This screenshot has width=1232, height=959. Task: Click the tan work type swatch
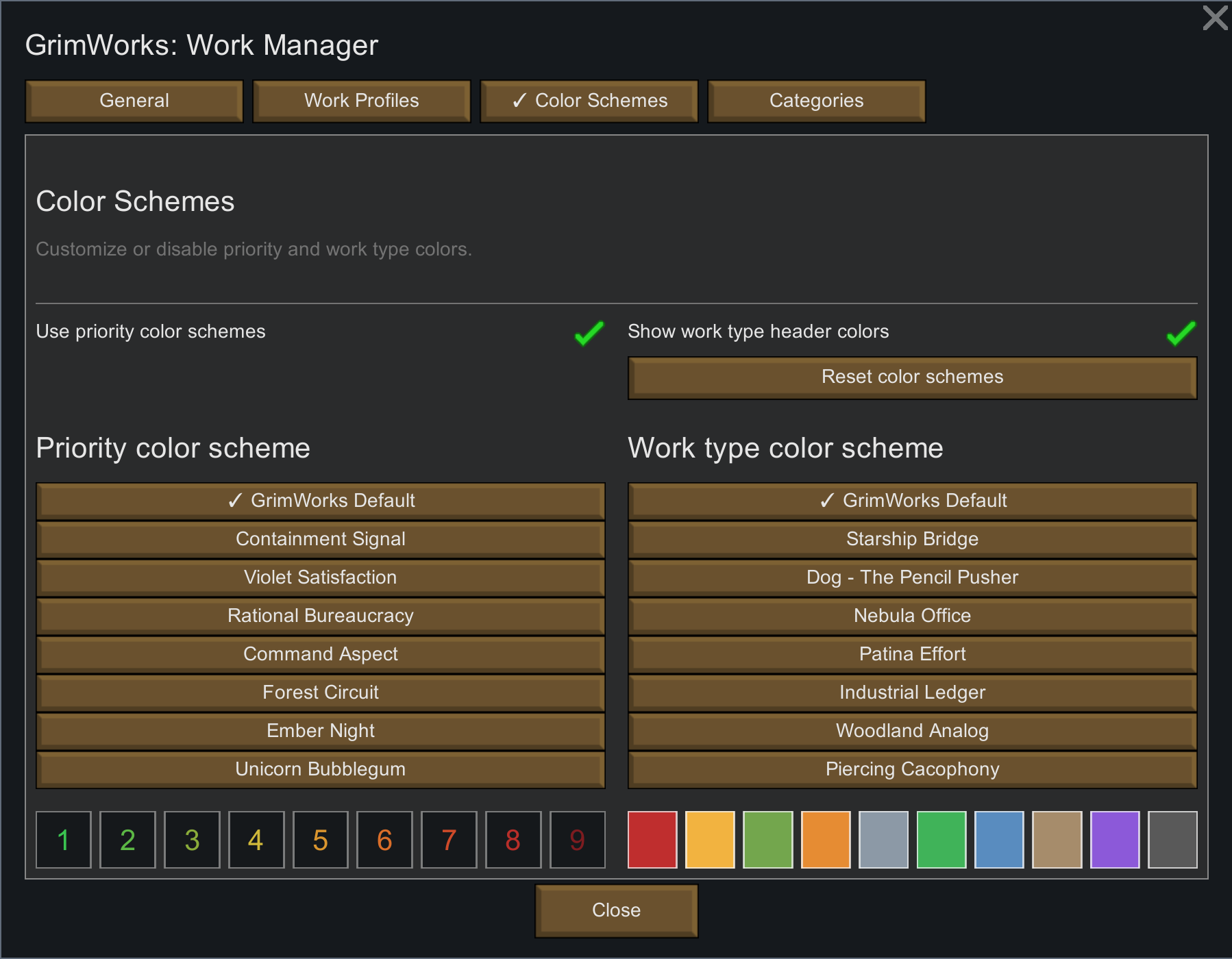point(1057,840)
